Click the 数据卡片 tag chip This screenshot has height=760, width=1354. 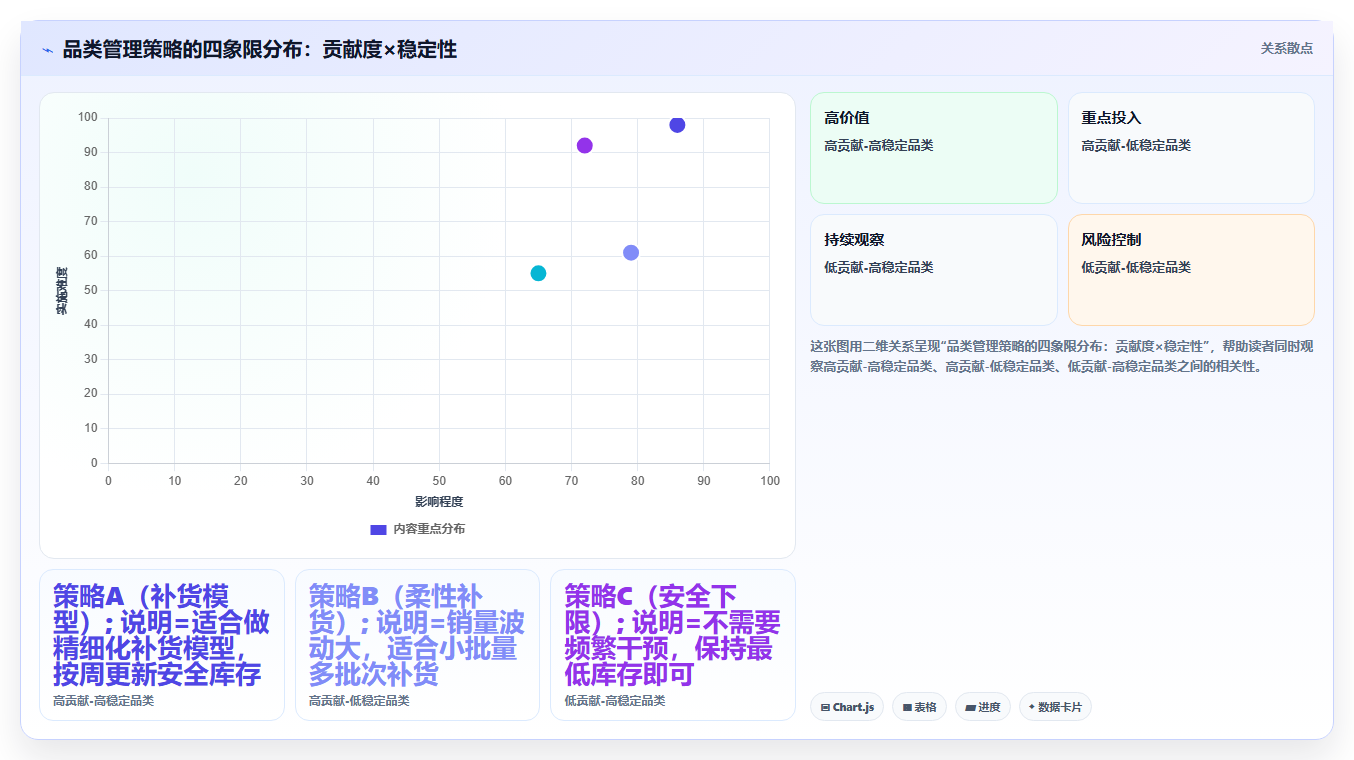(1055, 707)
